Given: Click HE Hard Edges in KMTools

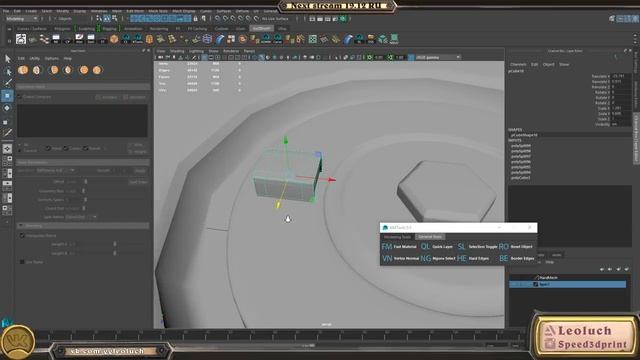Looking at the screenshot, I should pos(473,258).
